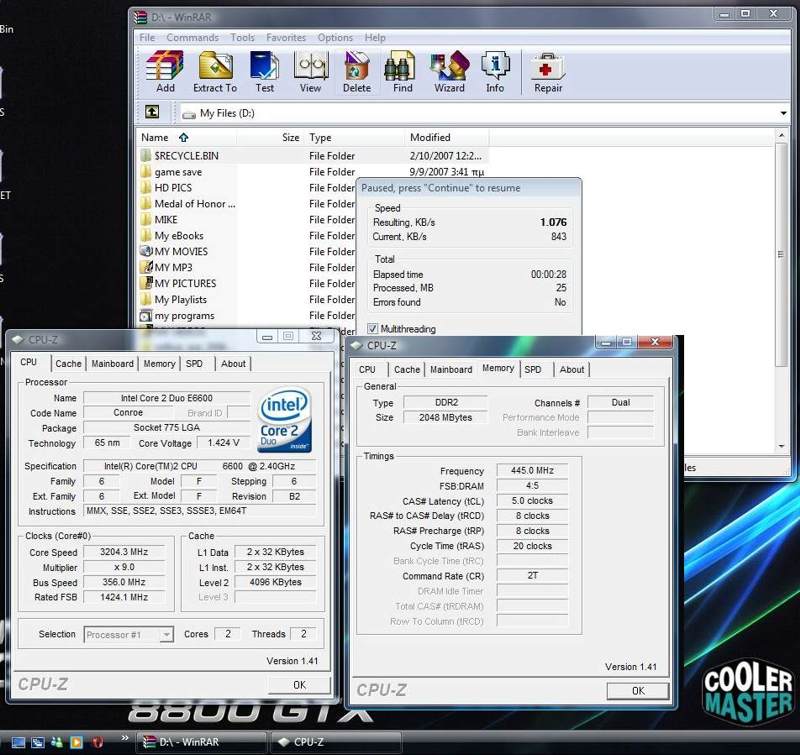Click OK in the left CPU-Z window
Viewport: 800px width, 755px height.
click(x=299, y=685)
